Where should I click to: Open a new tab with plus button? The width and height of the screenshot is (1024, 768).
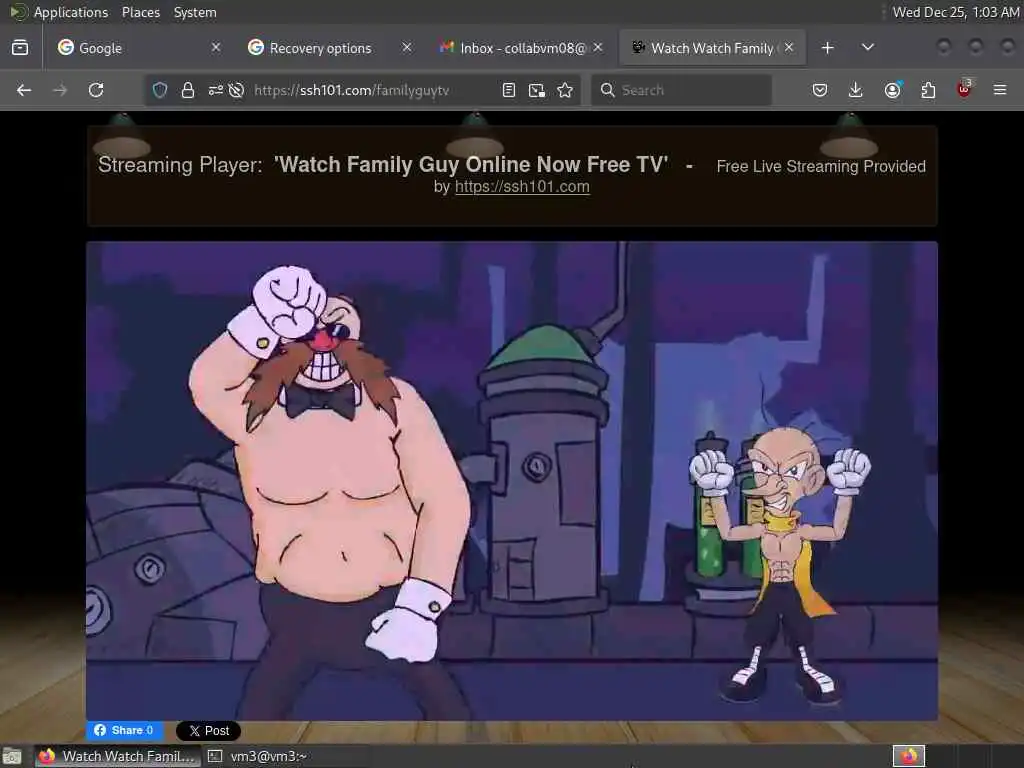[827, 48]
